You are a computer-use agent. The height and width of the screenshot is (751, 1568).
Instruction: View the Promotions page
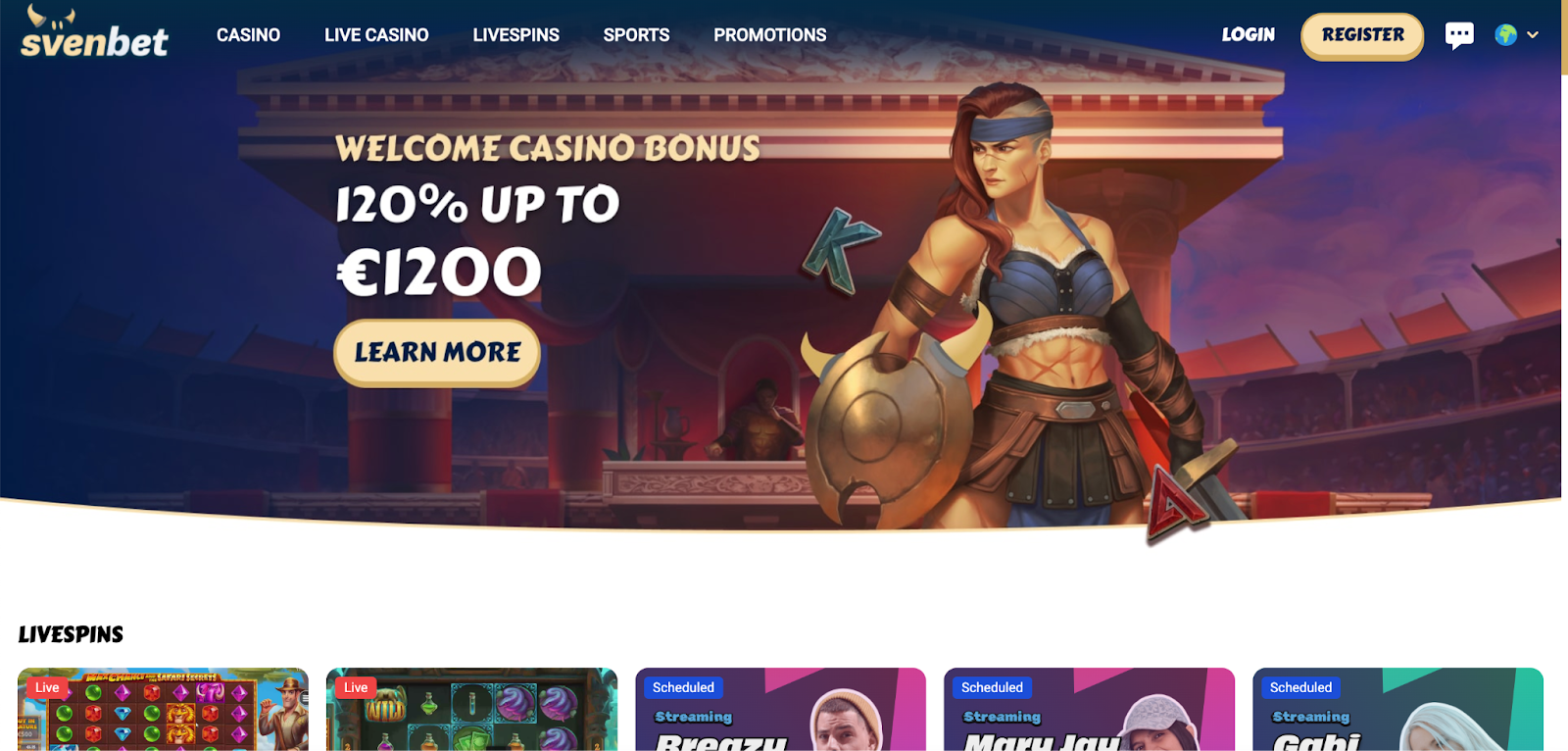coord(770,35)
